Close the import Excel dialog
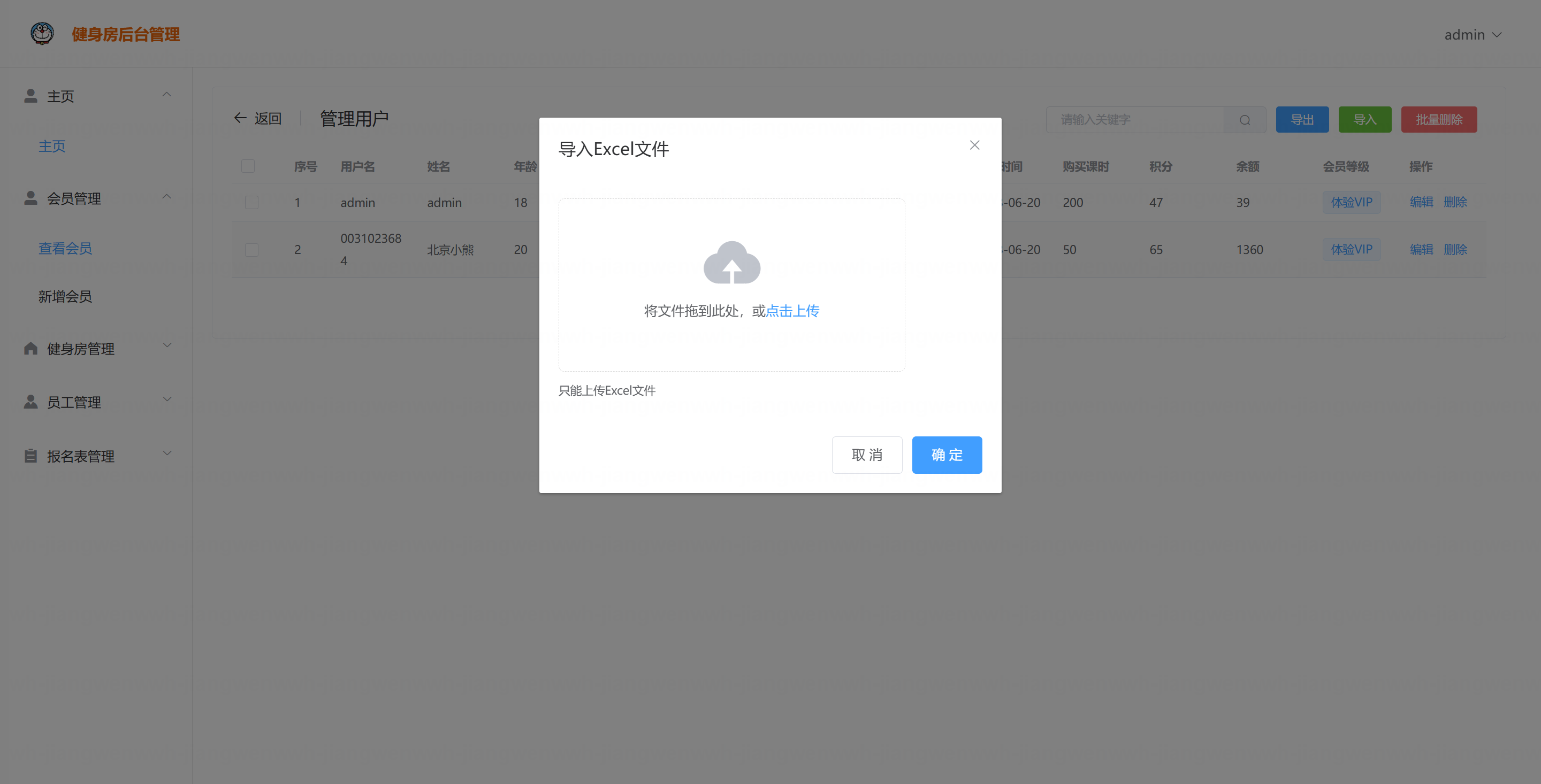1541x784 pixels. 974,145
